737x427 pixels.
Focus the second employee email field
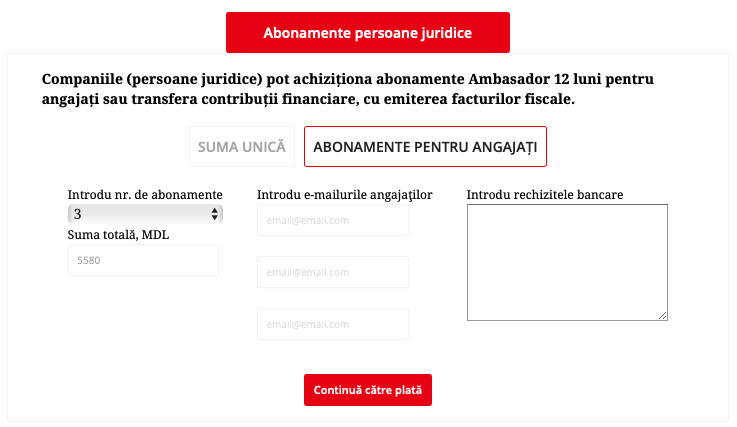(333, 272)
